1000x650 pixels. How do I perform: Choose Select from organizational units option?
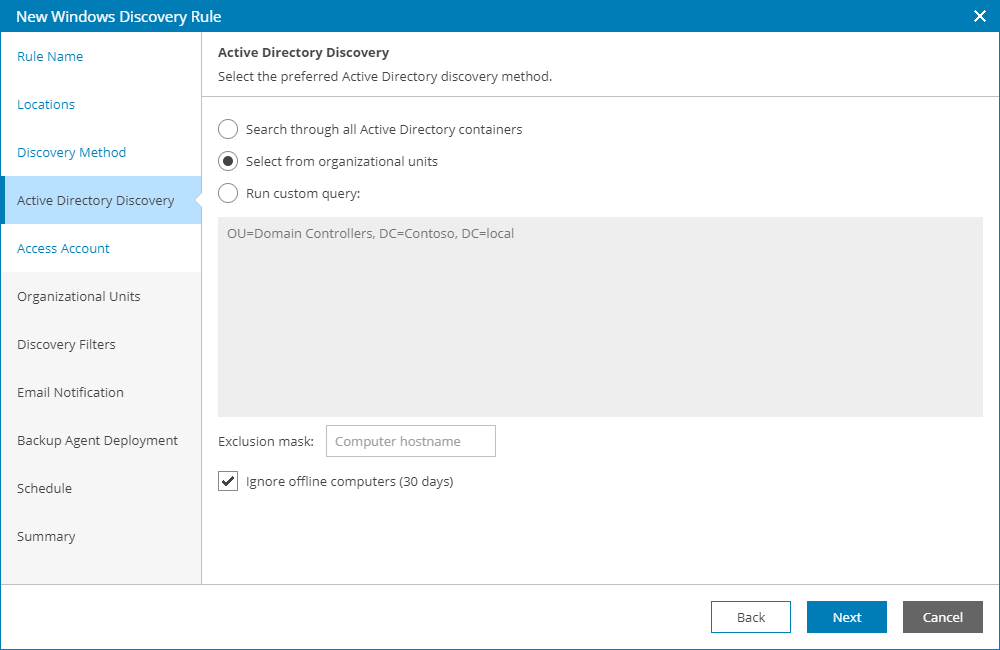(227, 161)
